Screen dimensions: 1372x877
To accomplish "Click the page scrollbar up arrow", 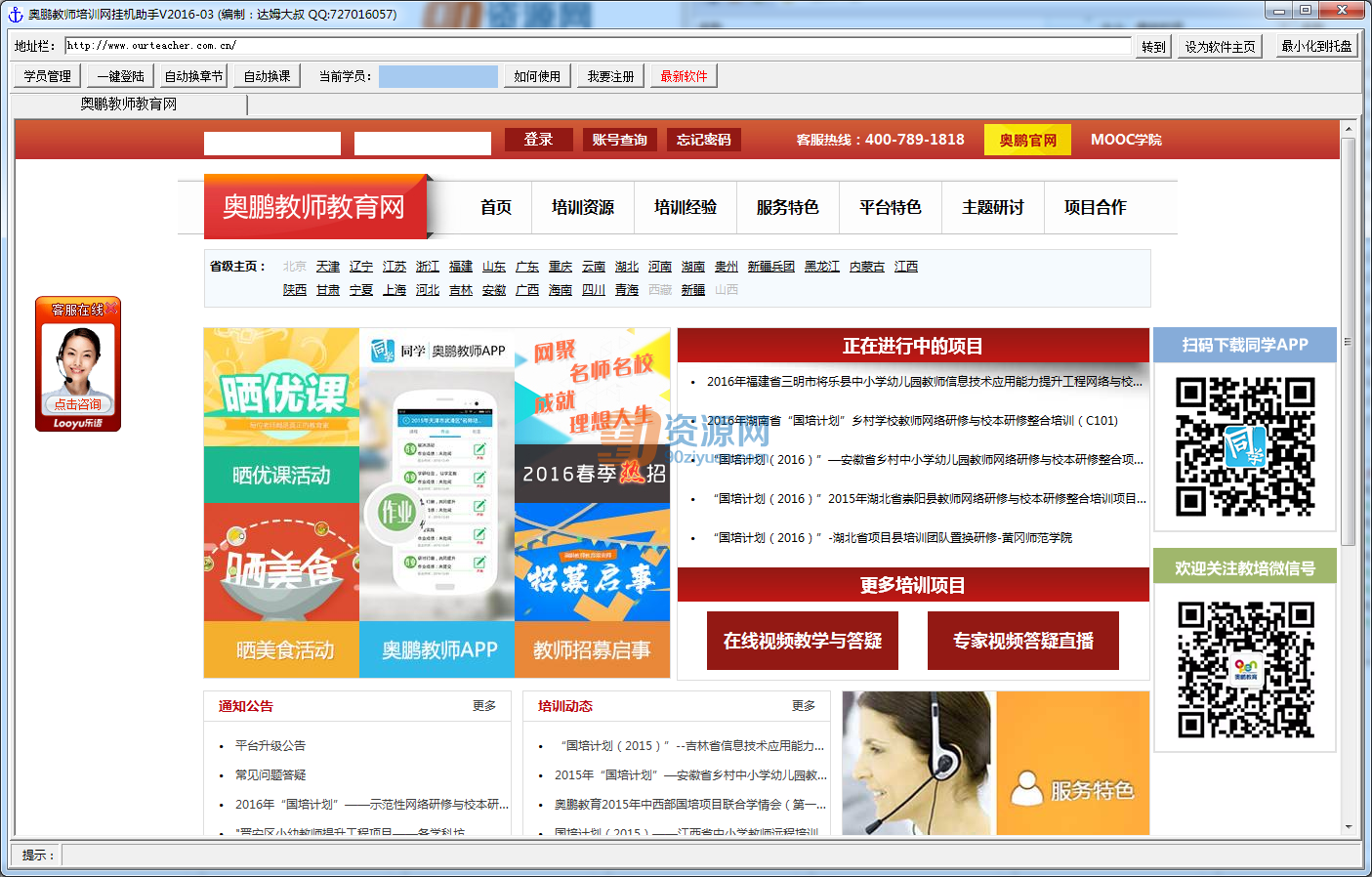I will pyautogui.click(x=1349, y=129).
